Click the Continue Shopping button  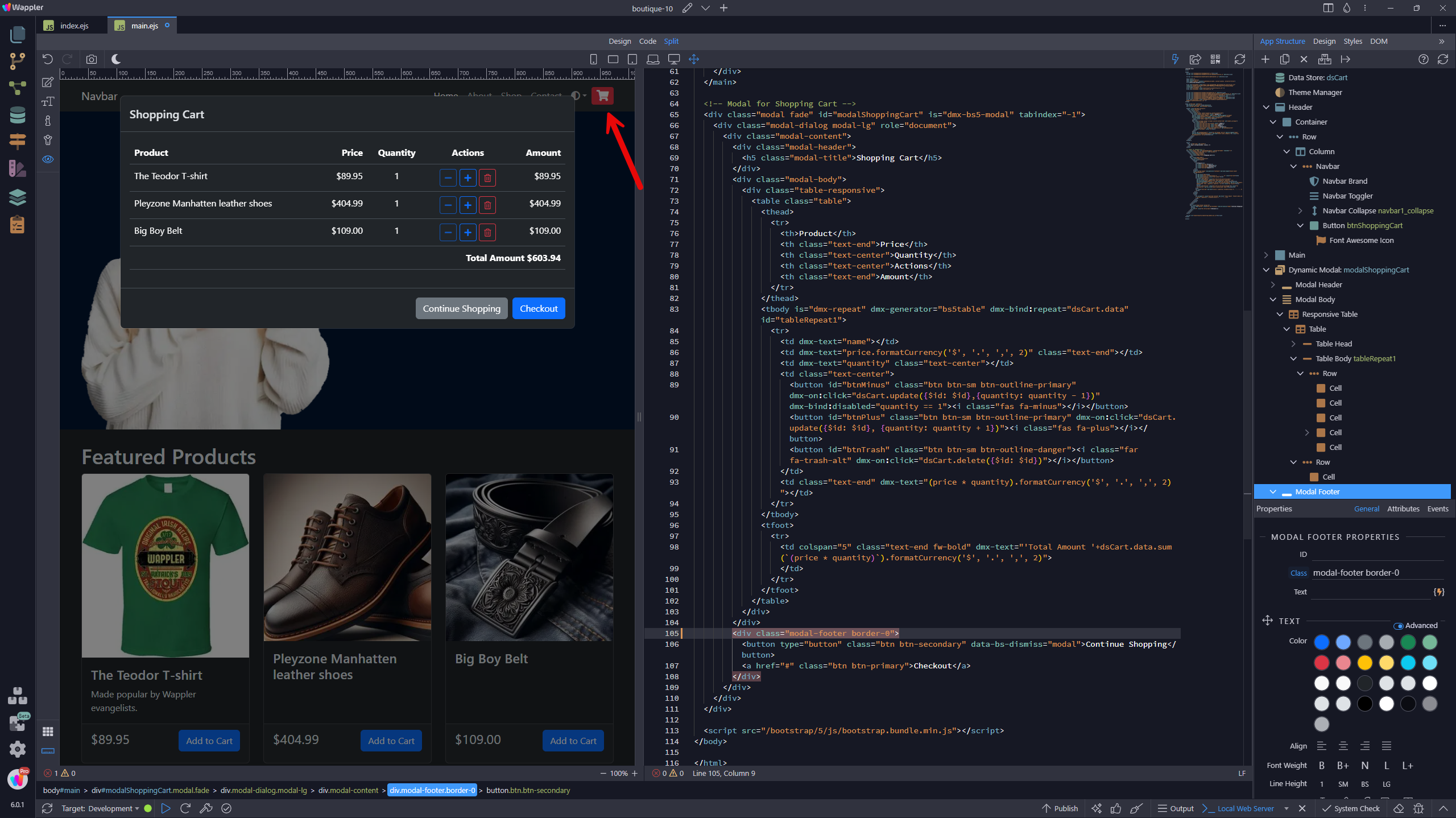coord(461,308)
